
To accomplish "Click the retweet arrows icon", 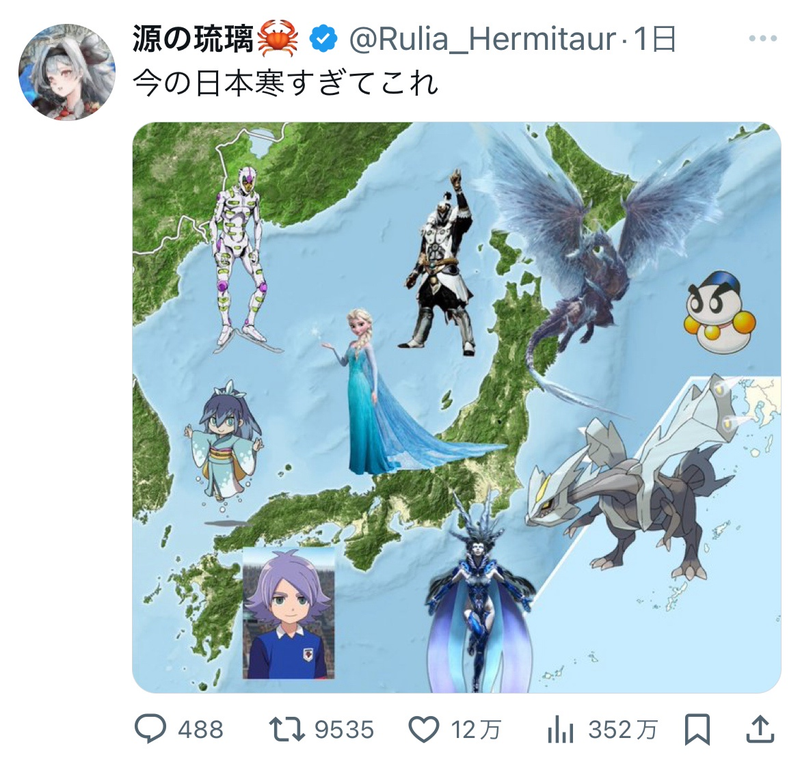I will pos(286,729).
